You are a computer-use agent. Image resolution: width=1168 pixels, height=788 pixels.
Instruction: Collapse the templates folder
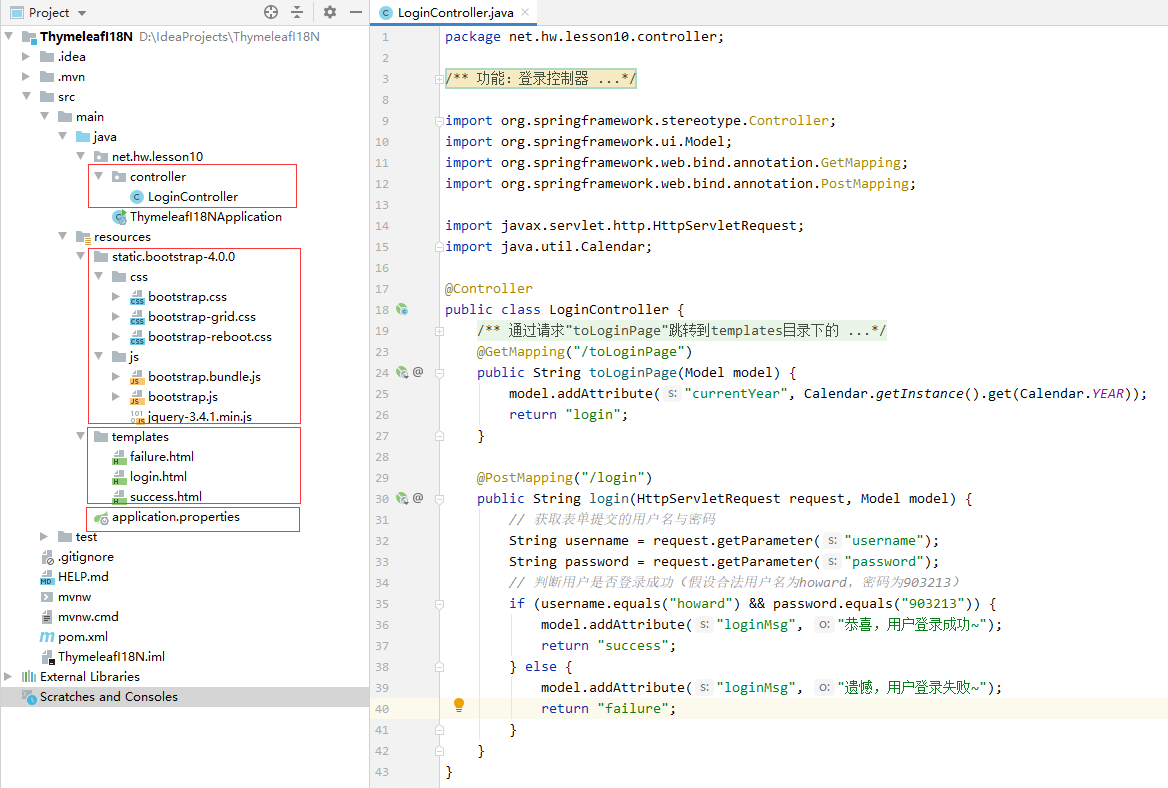click(x=80, y=436)
